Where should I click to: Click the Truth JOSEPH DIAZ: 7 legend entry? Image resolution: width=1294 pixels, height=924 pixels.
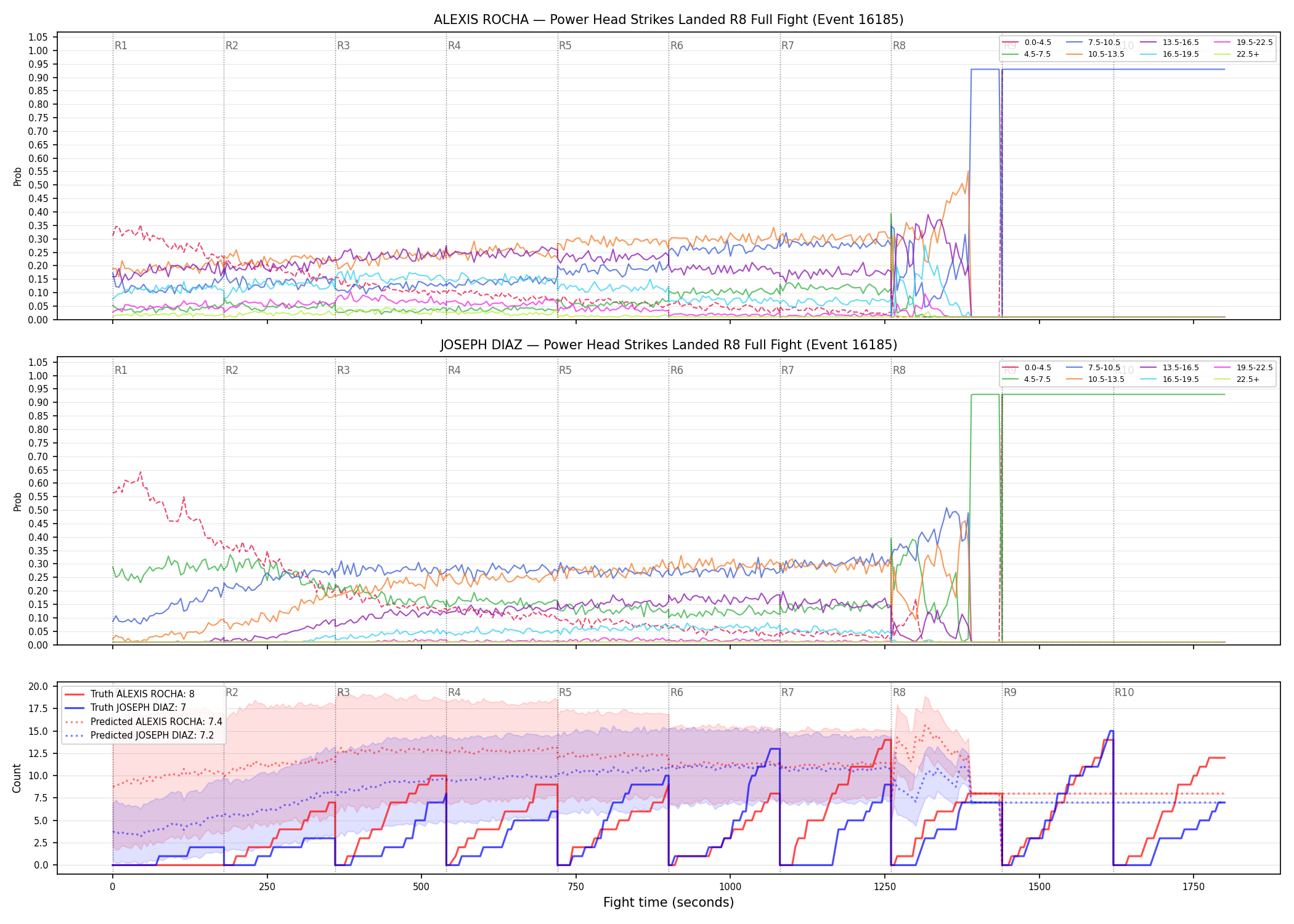click(x=125, y=708)
